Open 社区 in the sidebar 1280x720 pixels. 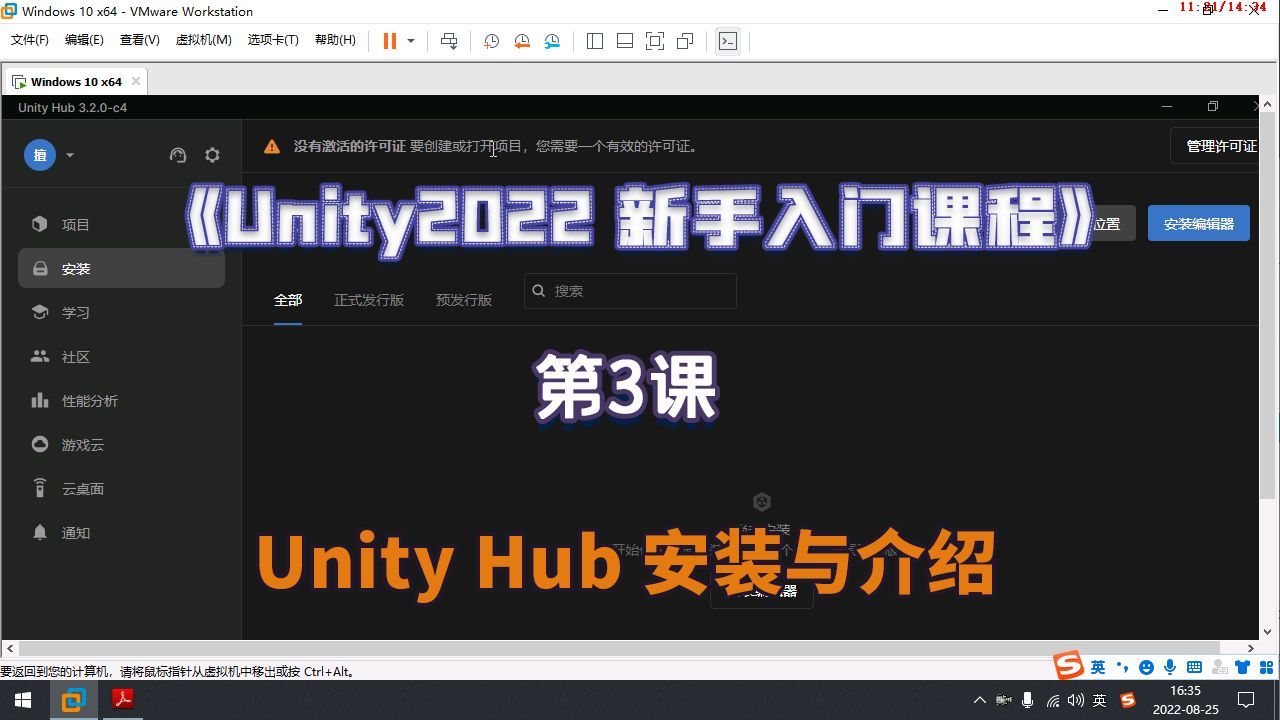tap(121, 356)
